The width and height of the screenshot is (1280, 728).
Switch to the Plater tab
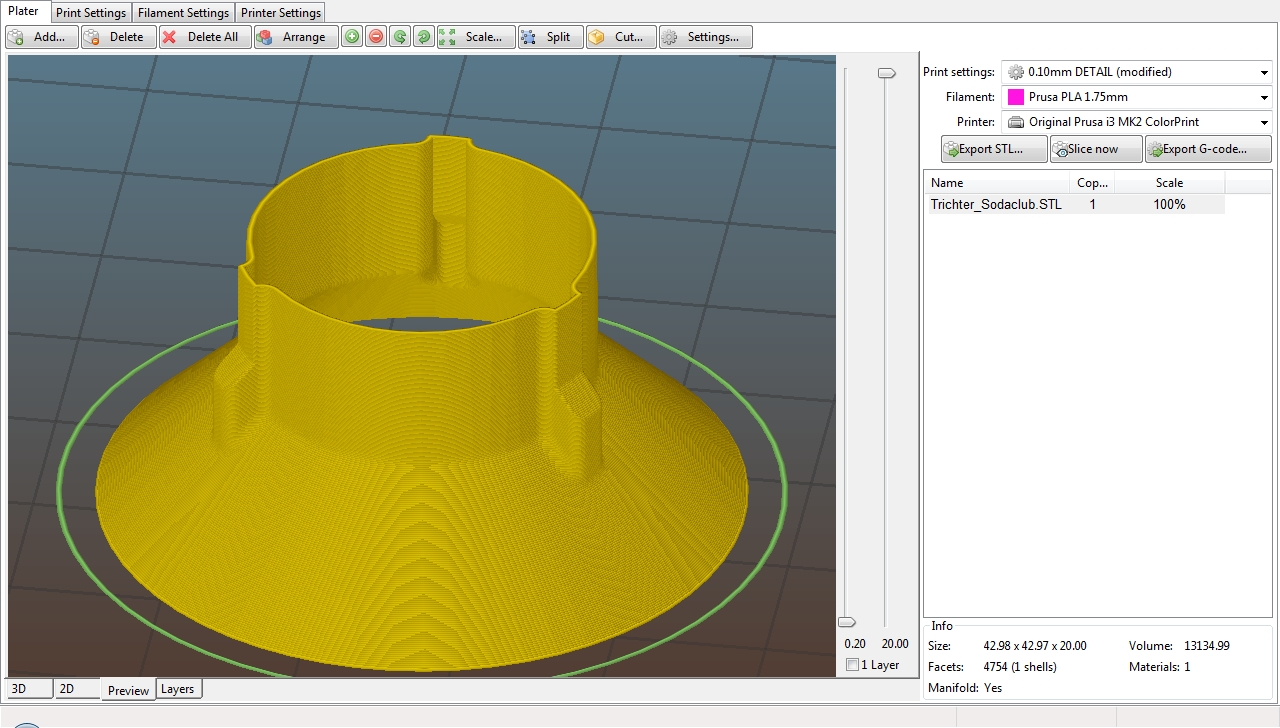[x=24, y=12]
